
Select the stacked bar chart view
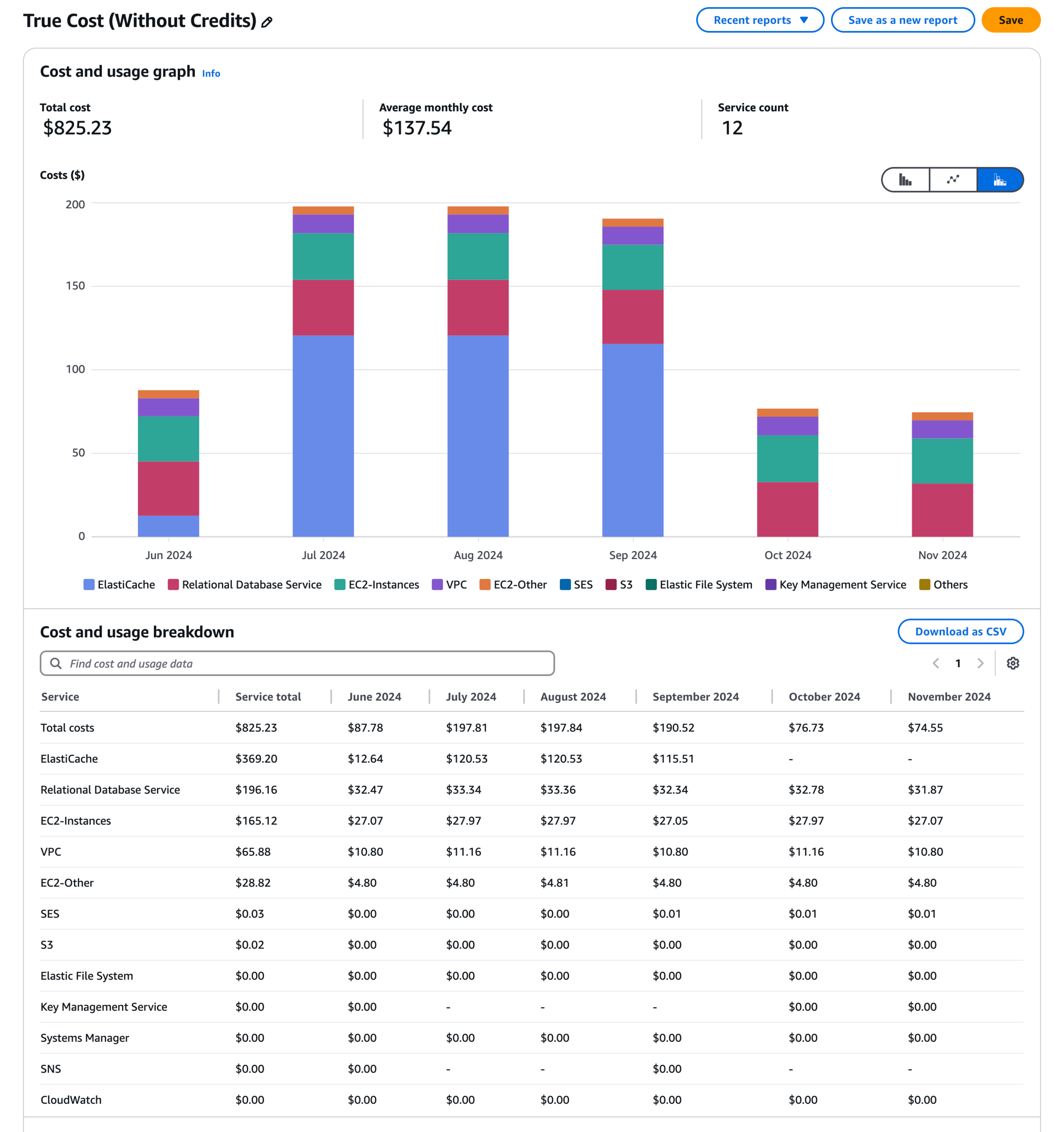(x=999, y=180)
